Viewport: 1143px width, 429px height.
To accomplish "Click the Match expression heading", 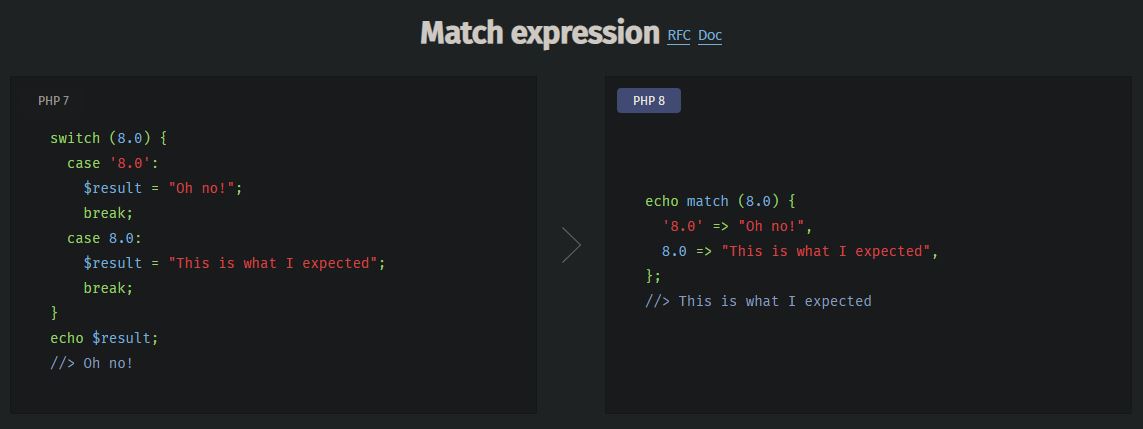I will [540, 33].
